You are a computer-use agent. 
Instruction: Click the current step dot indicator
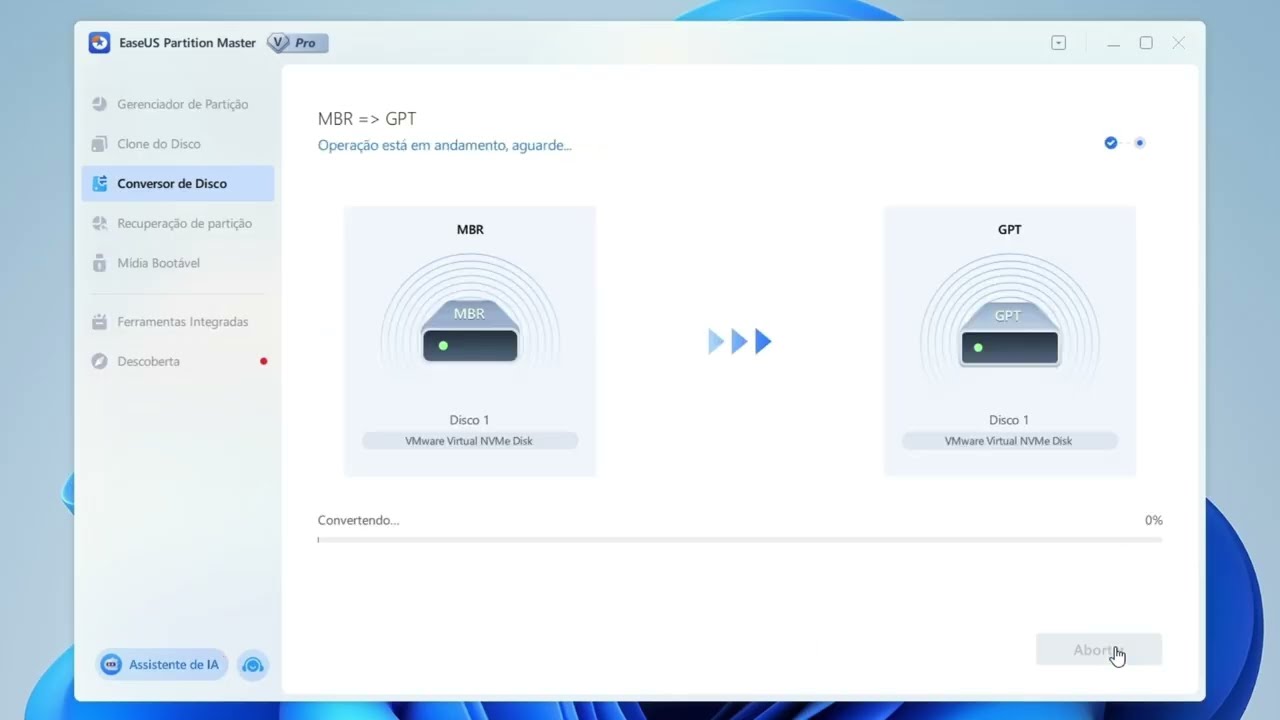1139,143
